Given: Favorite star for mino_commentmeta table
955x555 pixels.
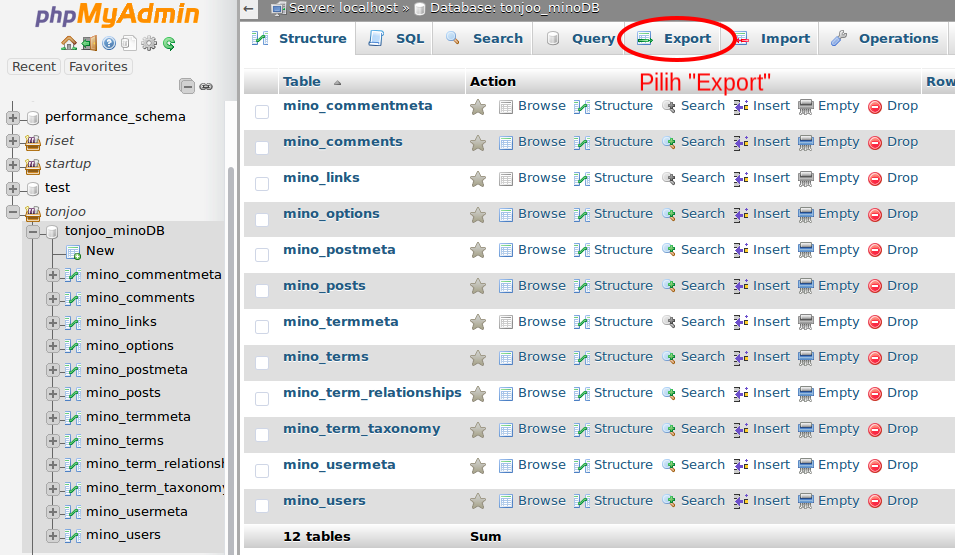Looking at the screenshot, I should coord(478,107).
